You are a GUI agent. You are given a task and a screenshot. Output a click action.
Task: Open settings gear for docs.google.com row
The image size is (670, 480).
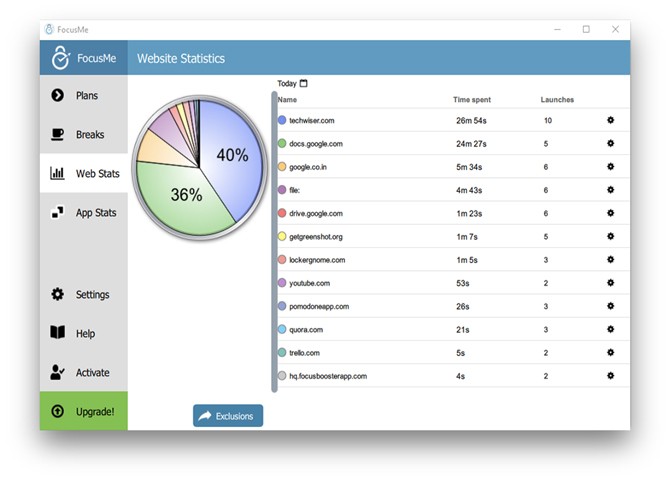(610, 143)
